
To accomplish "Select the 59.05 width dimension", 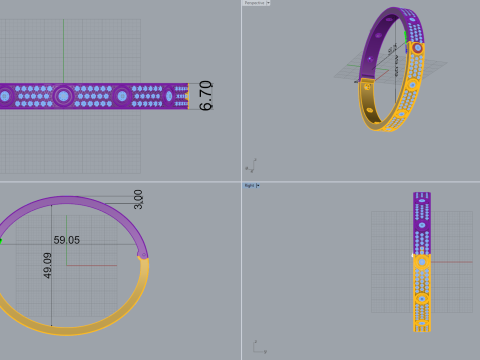I will (x=67, y=240).
